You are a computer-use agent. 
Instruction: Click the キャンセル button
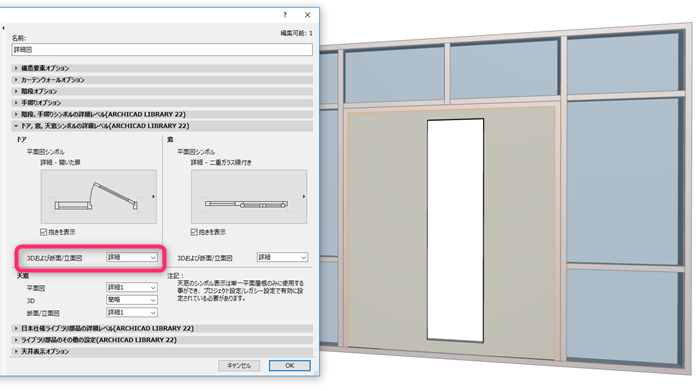tap(239, 366)
